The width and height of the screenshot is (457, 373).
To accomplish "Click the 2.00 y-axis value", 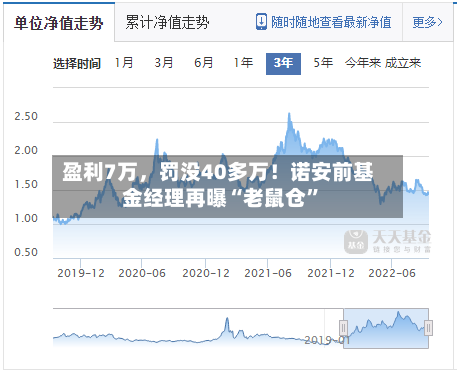I will tap(26, 151).
